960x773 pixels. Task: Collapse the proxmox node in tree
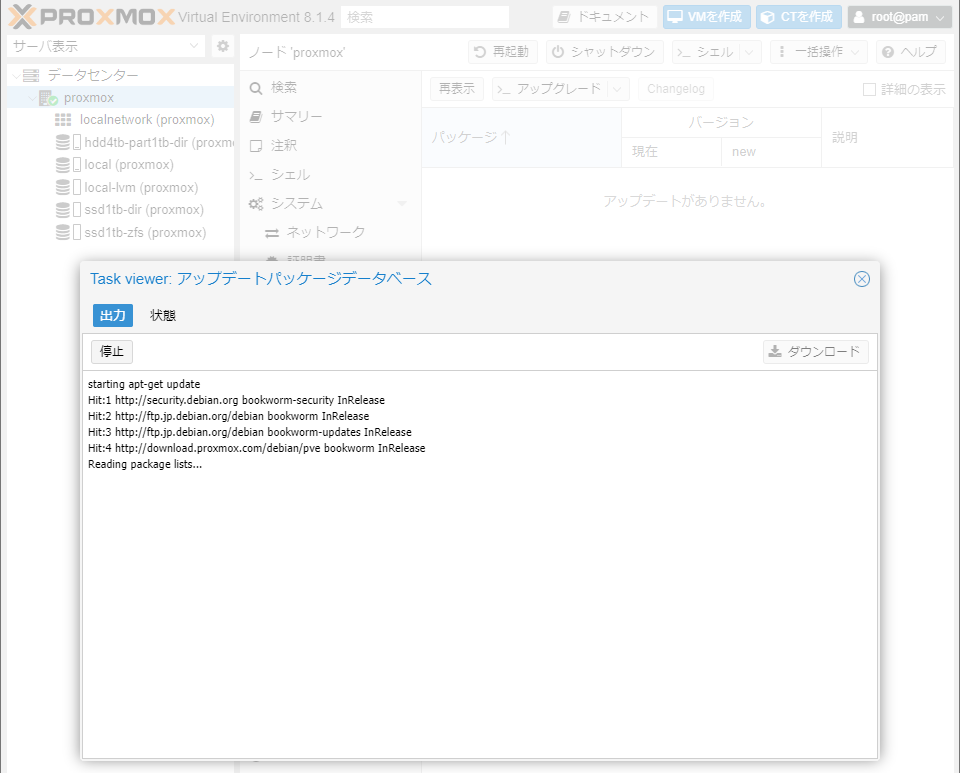[x=32, y=98]
